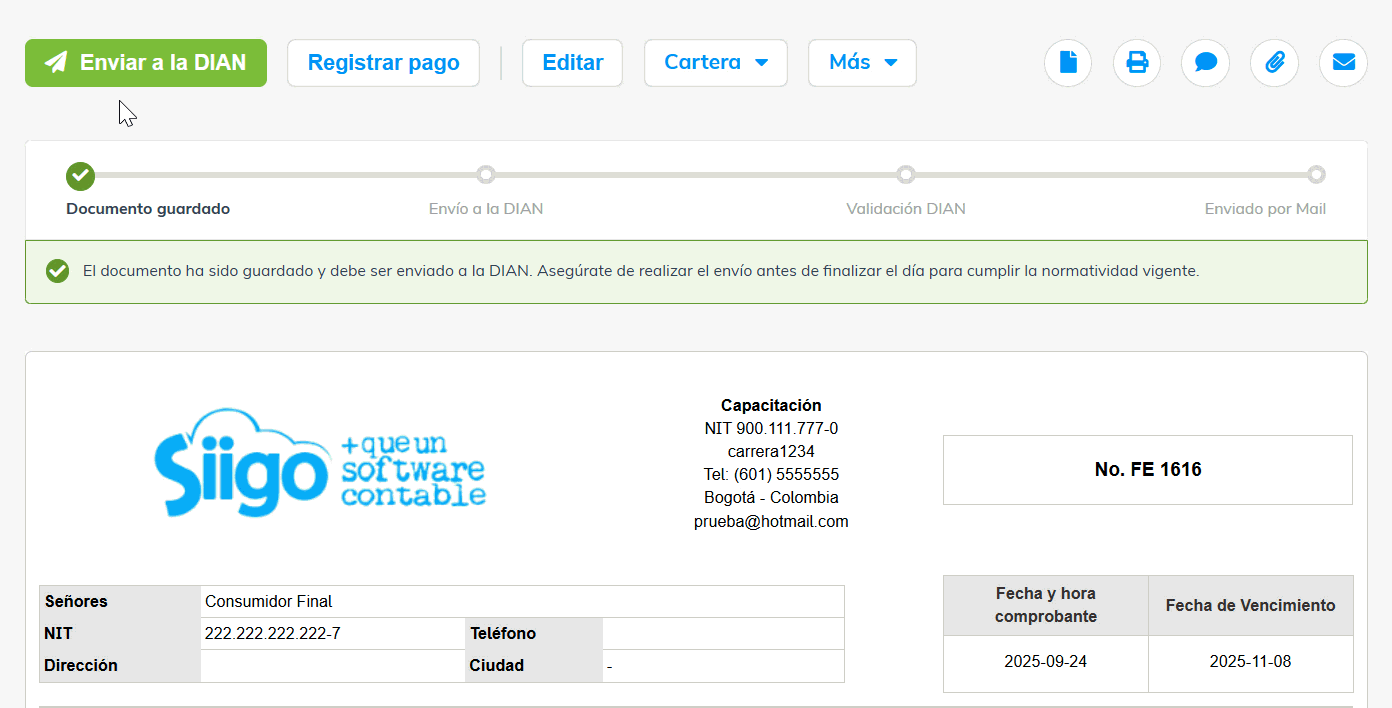Select the Enviado por Mail step marker
The image size is (1392, 708).
(1317, 175)
